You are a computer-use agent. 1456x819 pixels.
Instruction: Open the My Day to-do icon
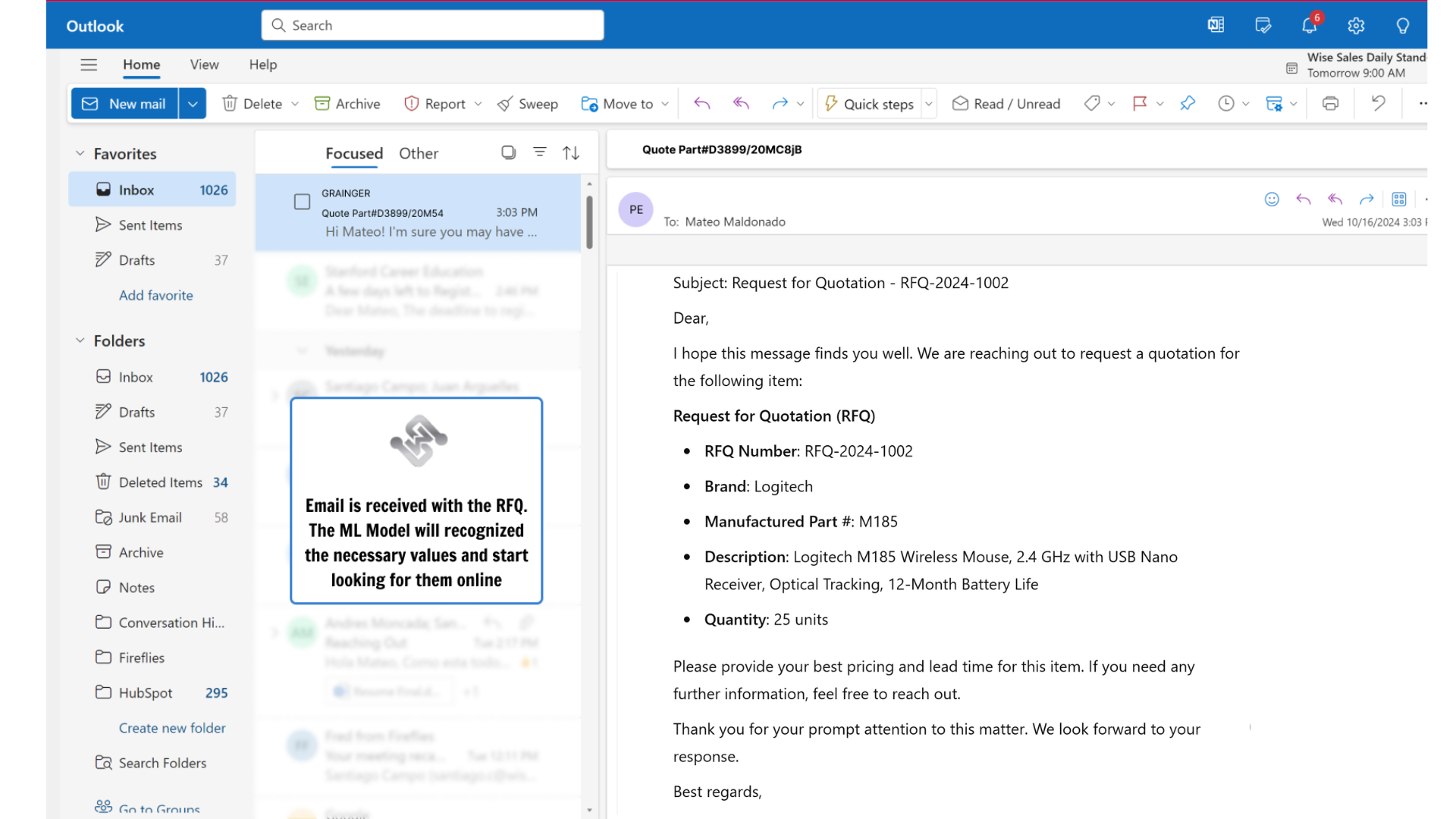click(x=1263, y=26)
